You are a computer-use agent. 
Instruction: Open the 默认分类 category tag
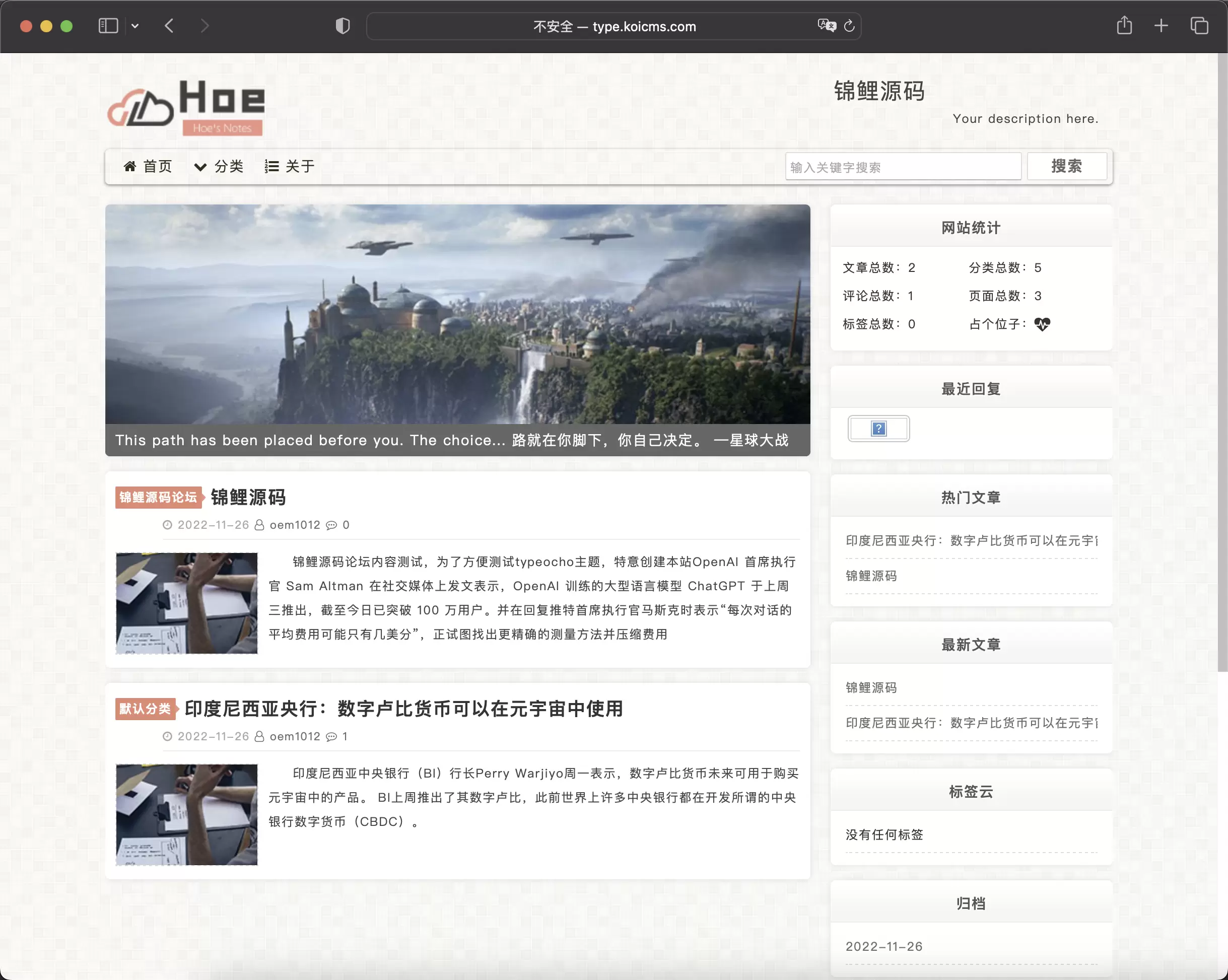pyautogui.click(x=145, y=709)
